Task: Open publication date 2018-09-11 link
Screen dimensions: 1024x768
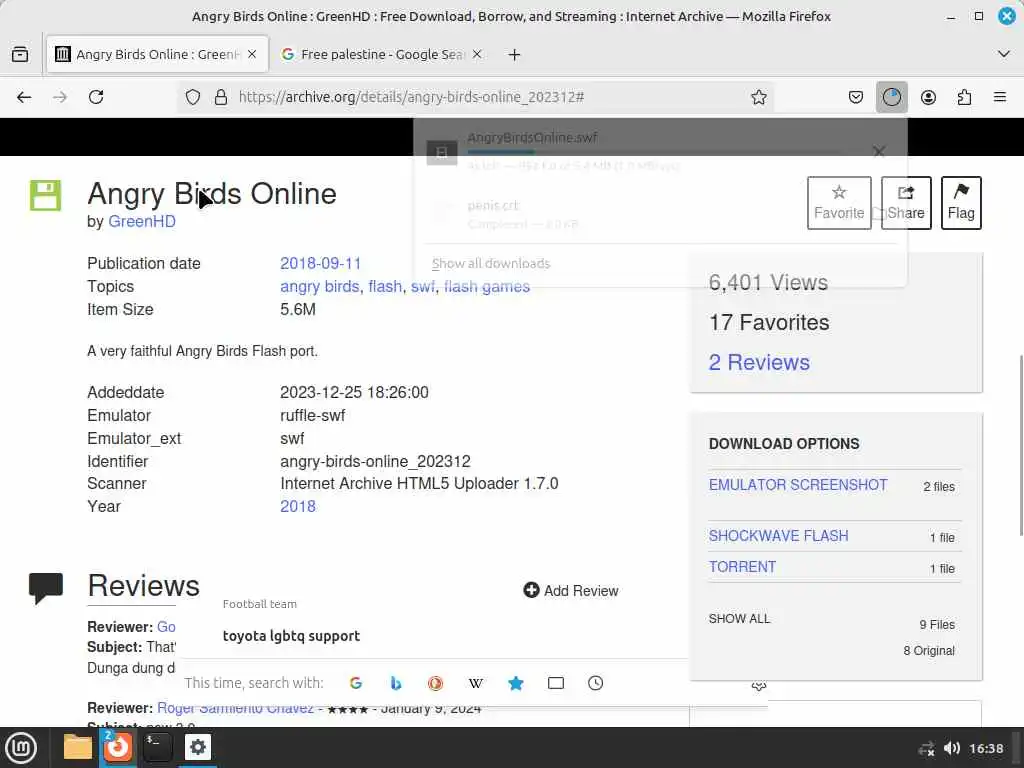Action: (321, 263)
